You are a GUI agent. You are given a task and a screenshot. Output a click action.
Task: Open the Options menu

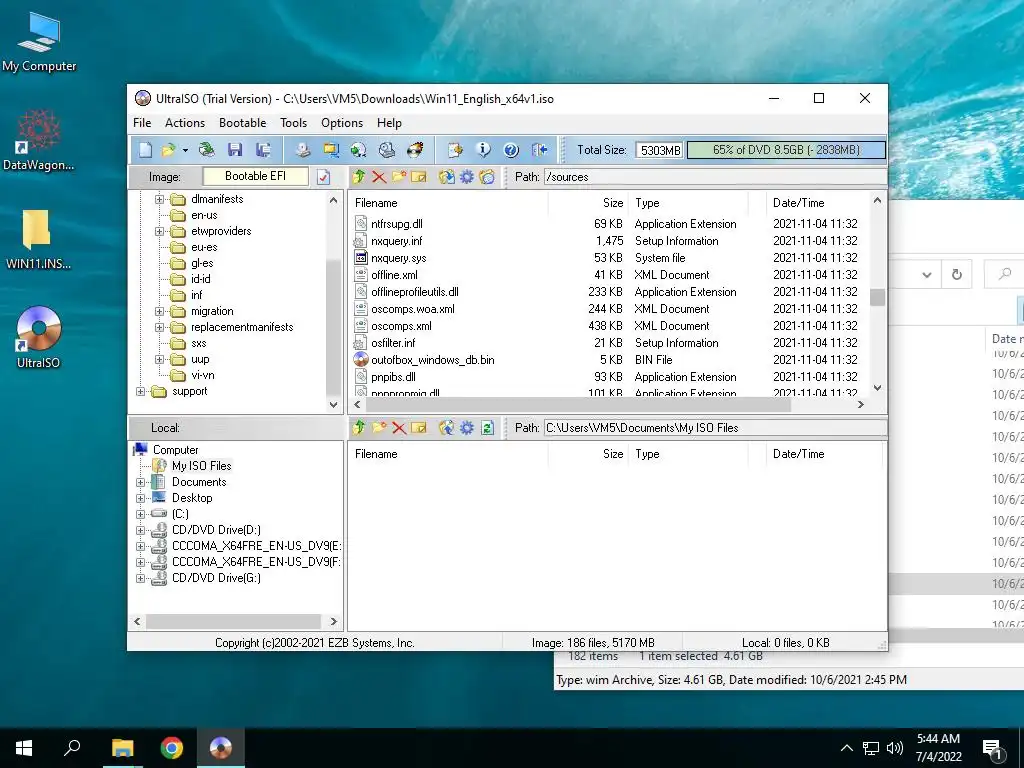[342, 123]
